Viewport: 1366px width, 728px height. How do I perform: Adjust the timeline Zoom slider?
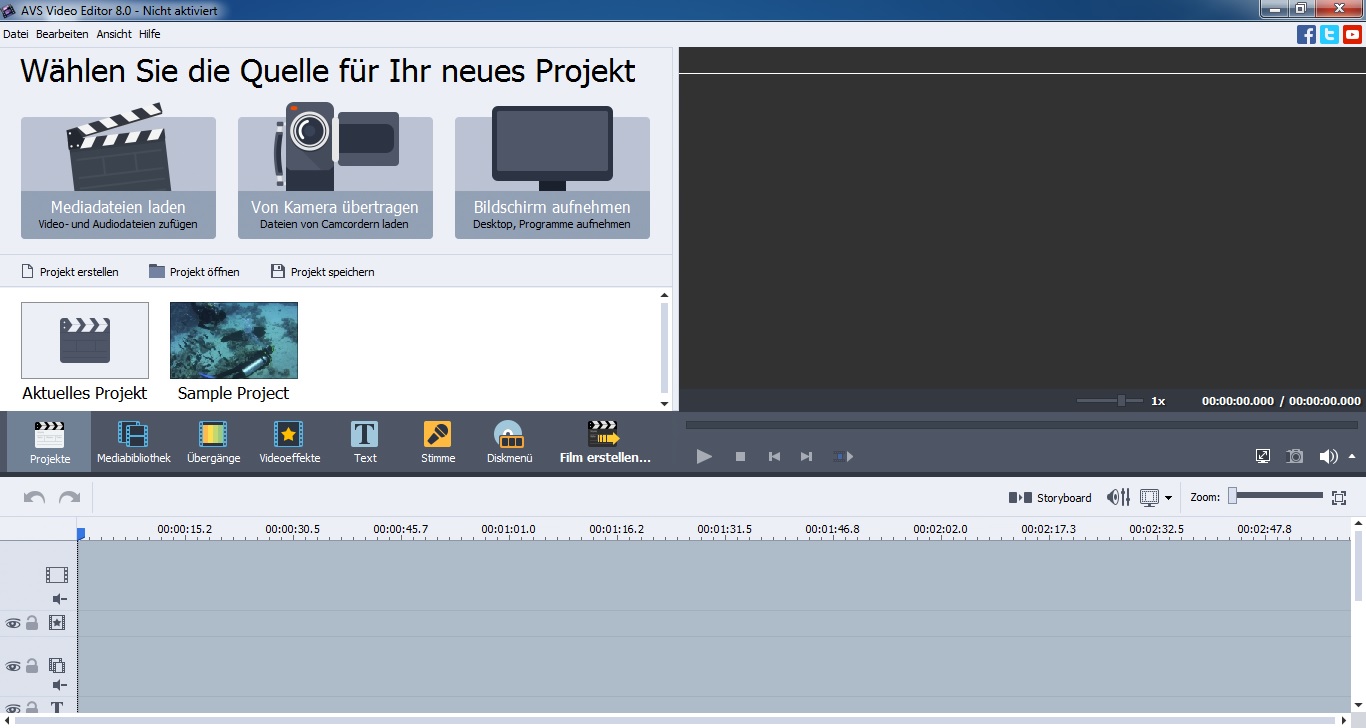click(1276, 495)
